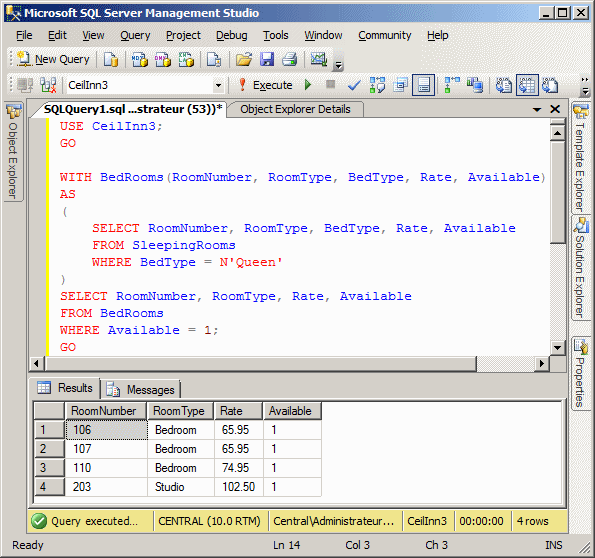Select row header 2 in results grid
595x558 pixels.
pos(49,449)
